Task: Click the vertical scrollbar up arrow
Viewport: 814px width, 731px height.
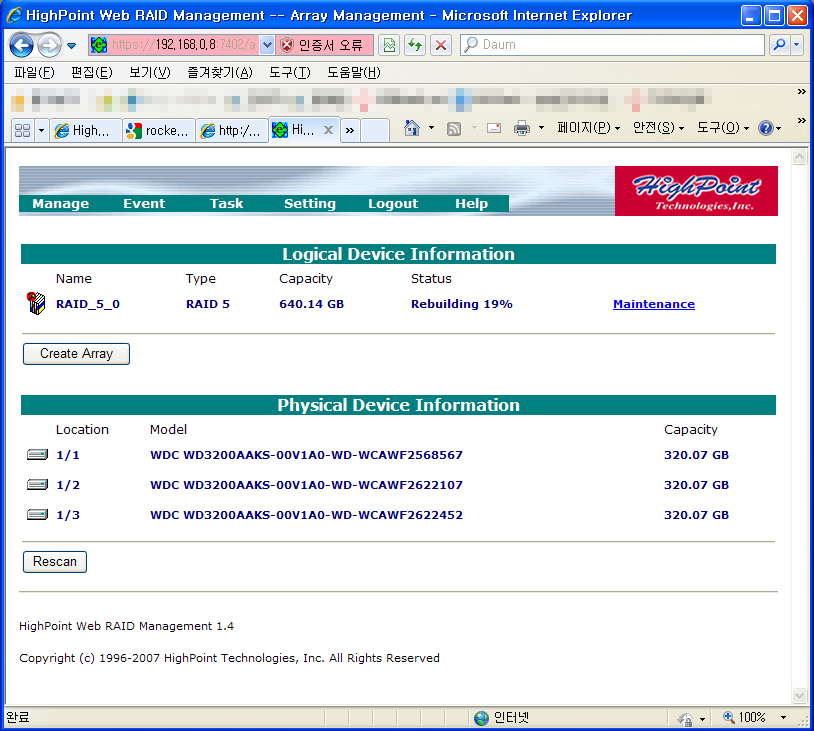Action: click(x=799, y=156)
